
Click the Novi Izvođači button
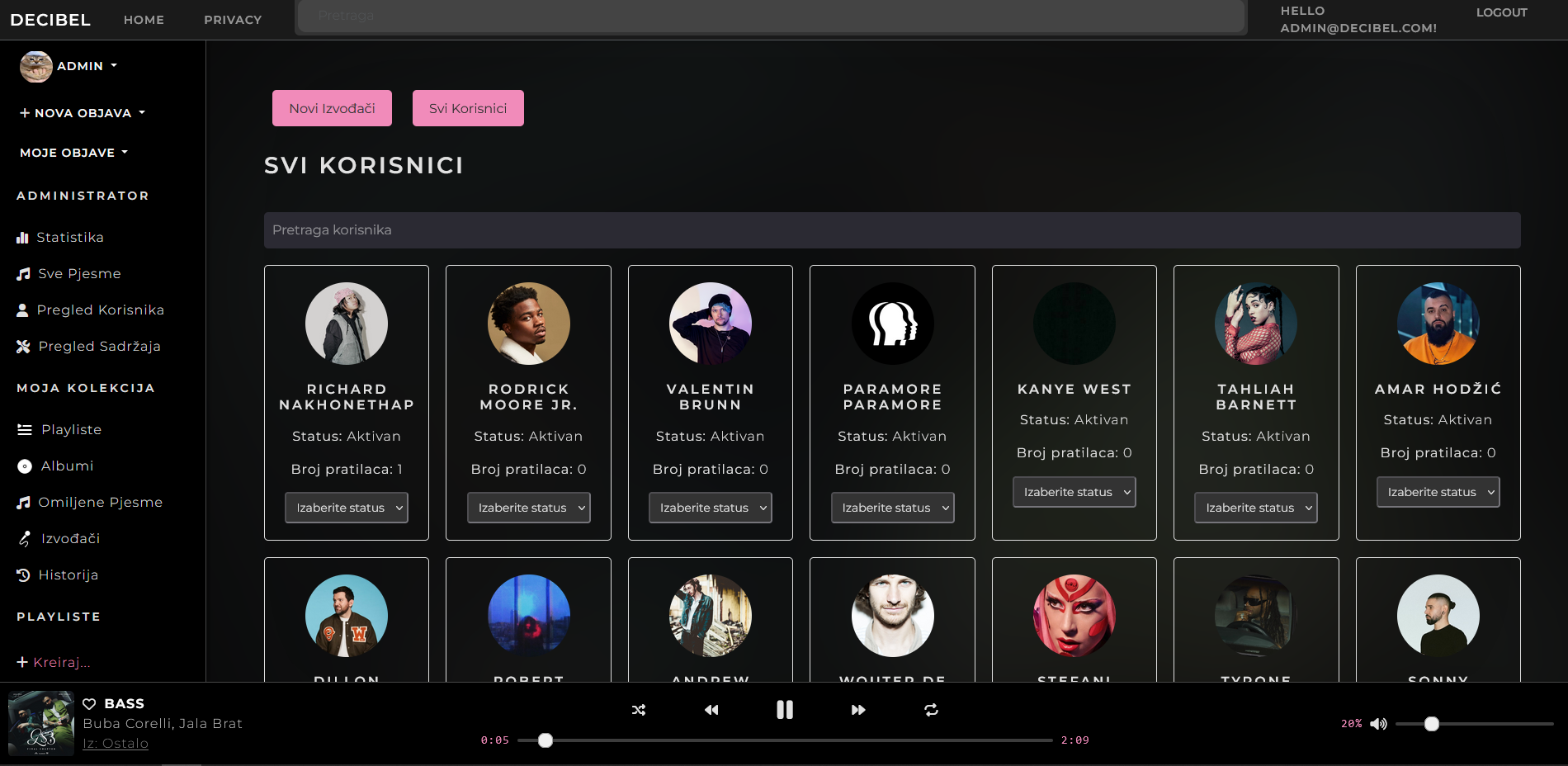pyautogui.click(x=332, y=108)
